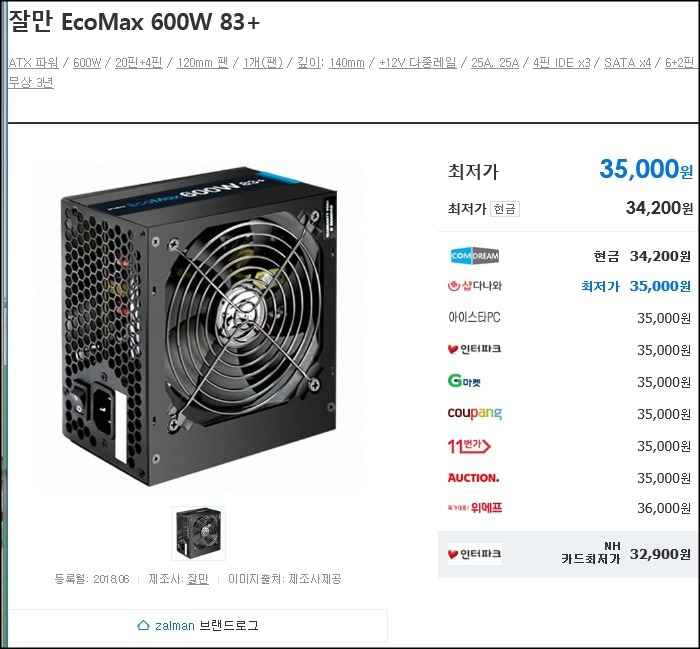Open the 샵다나와 seller logo
This screenshot has width=700, height=649.
475,286
